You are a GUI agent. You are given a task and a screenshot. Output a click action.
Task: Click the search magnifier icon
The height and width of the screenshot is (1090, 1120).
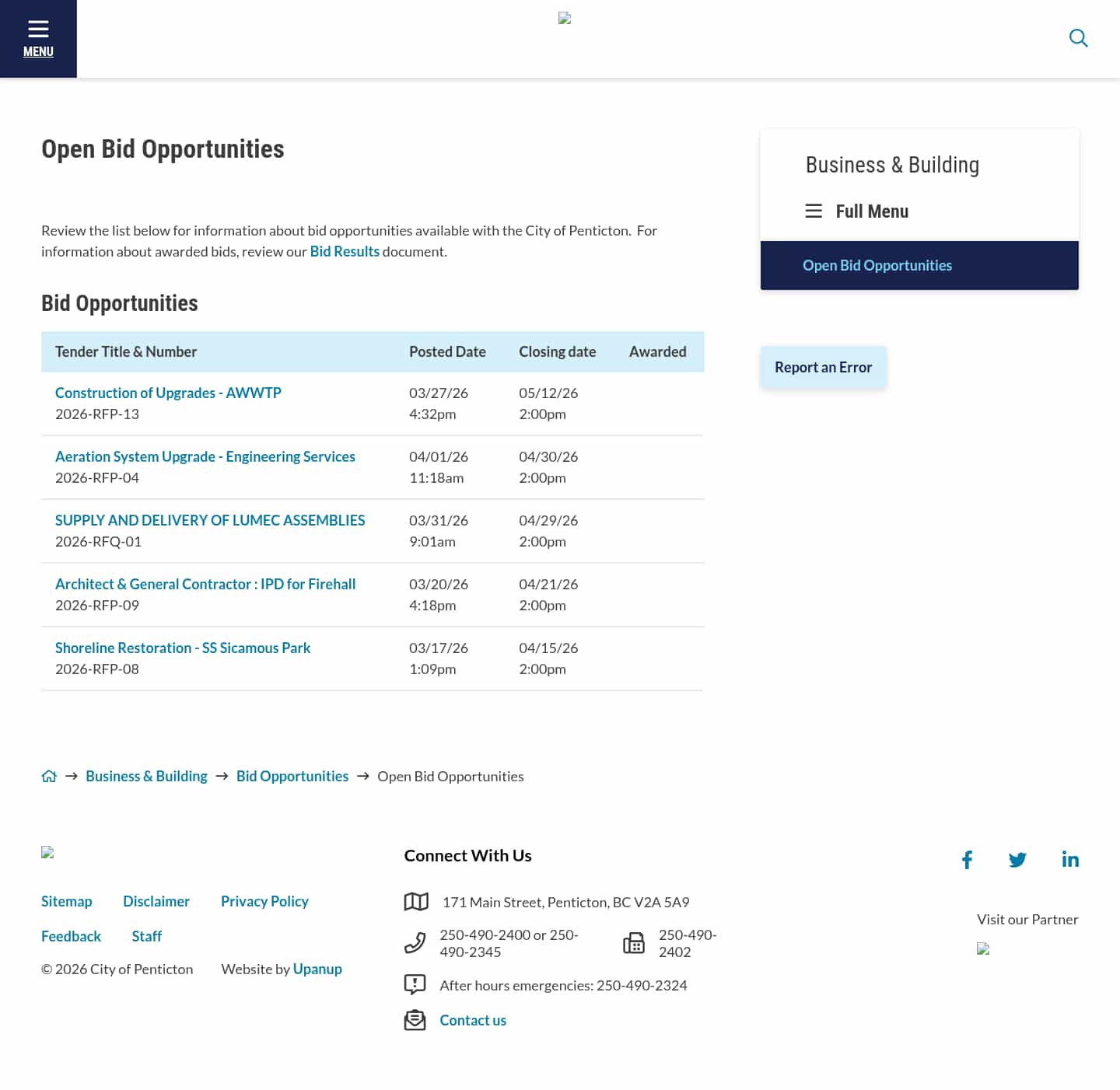tap(1079, 38)
